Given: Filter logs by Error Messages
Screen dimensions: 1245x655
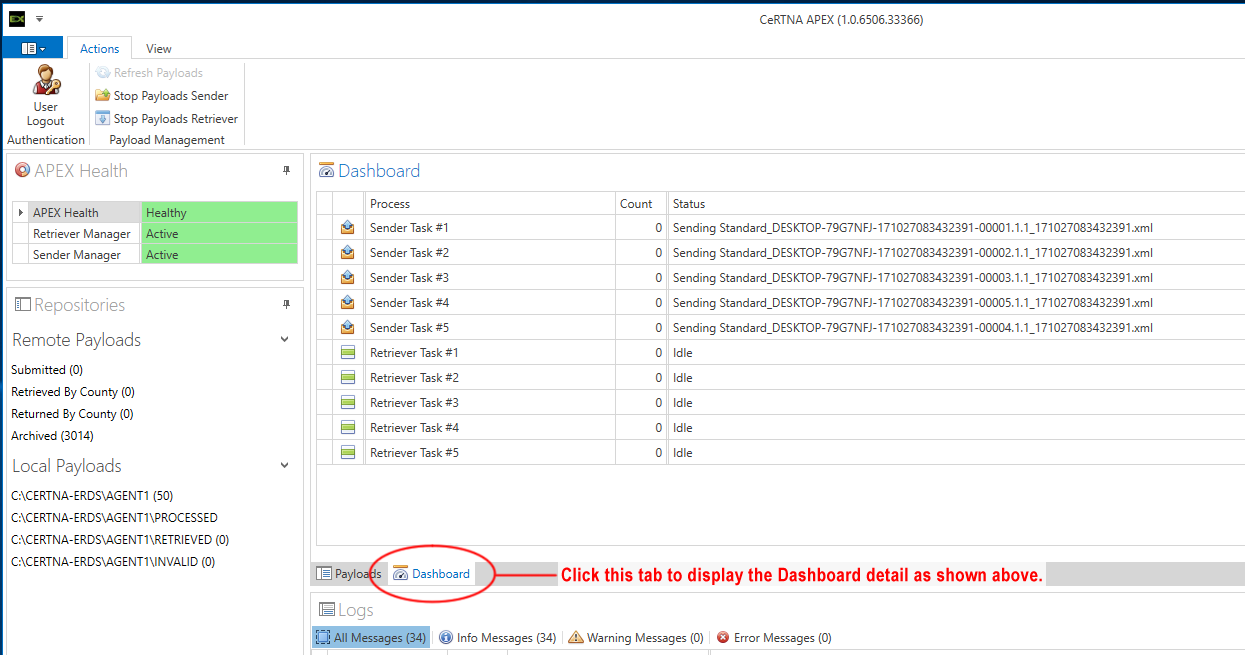Looking at the screenshot, I should pos(774,638).
